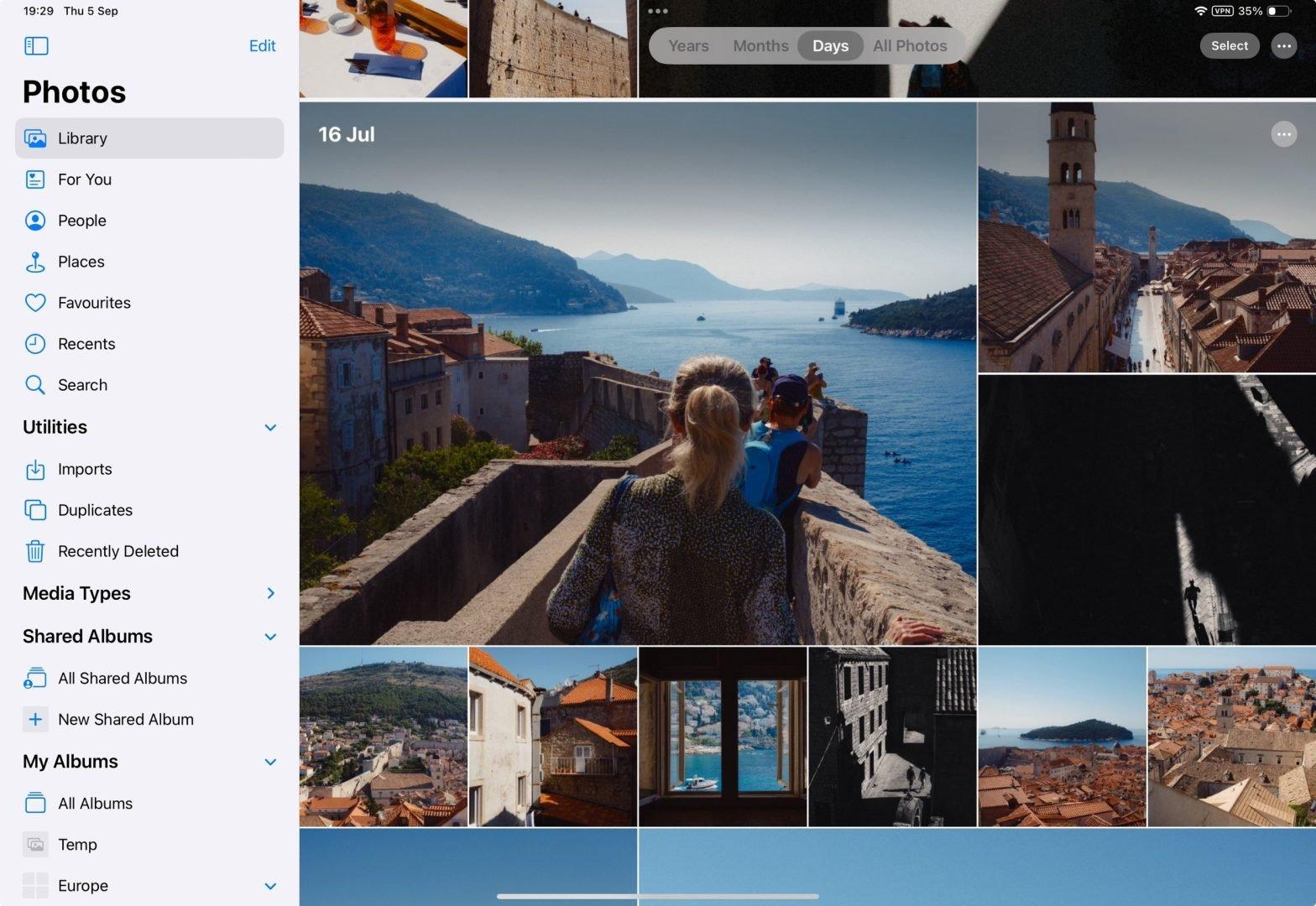Click the Duplicates label
Image resolution: width=1316 pixels, height=906 pixels.
95,510
